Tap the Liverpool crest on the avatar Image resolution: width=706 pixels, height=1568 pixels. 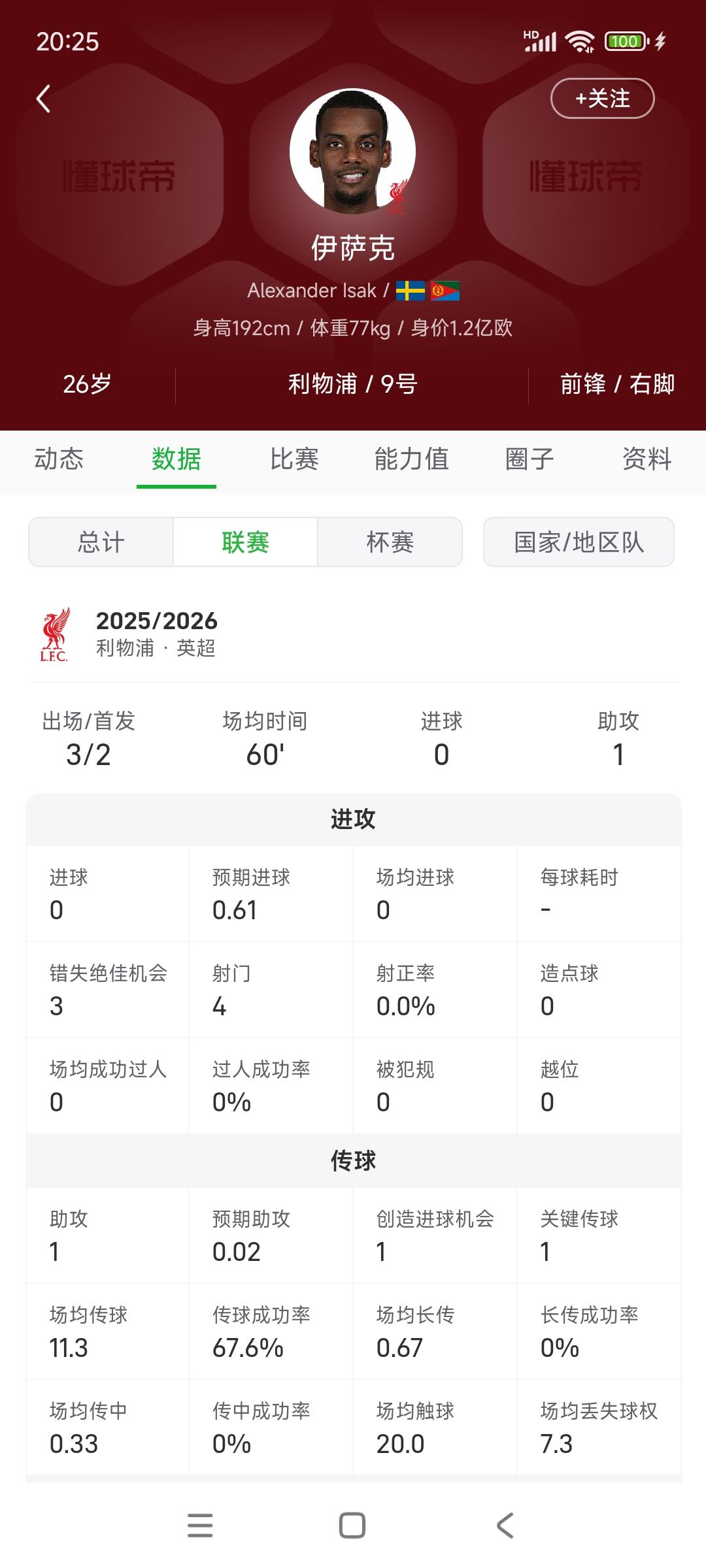point(397,197)
